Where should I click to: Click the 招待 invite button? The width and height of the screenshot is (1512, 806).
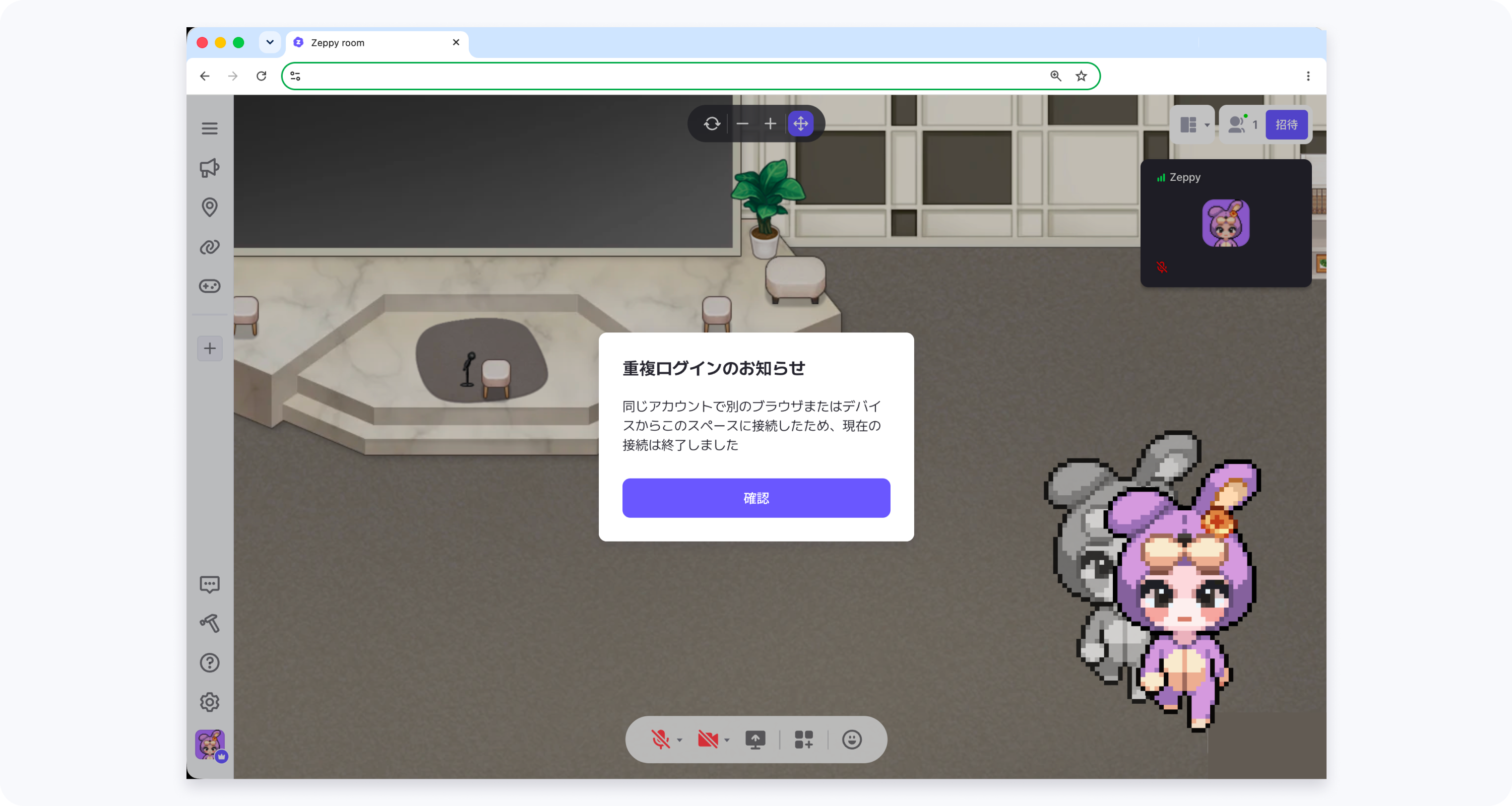click(x=1287, y=124)
